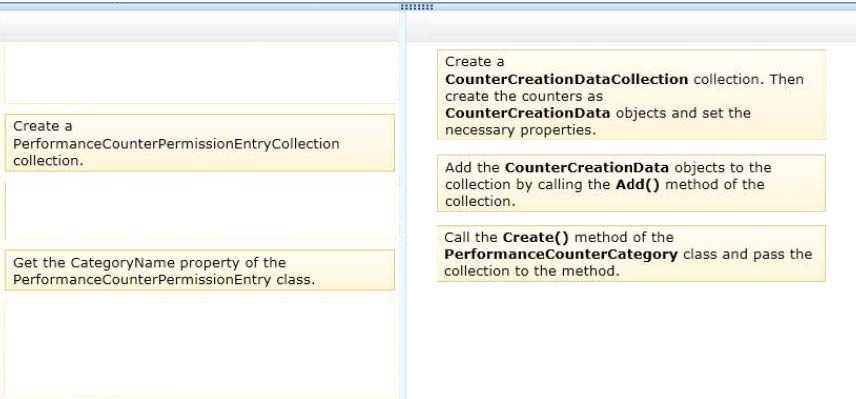856x399 pixels.
Task: Select the Add the CounterCreationData objects box
Action: coord(631,183)
